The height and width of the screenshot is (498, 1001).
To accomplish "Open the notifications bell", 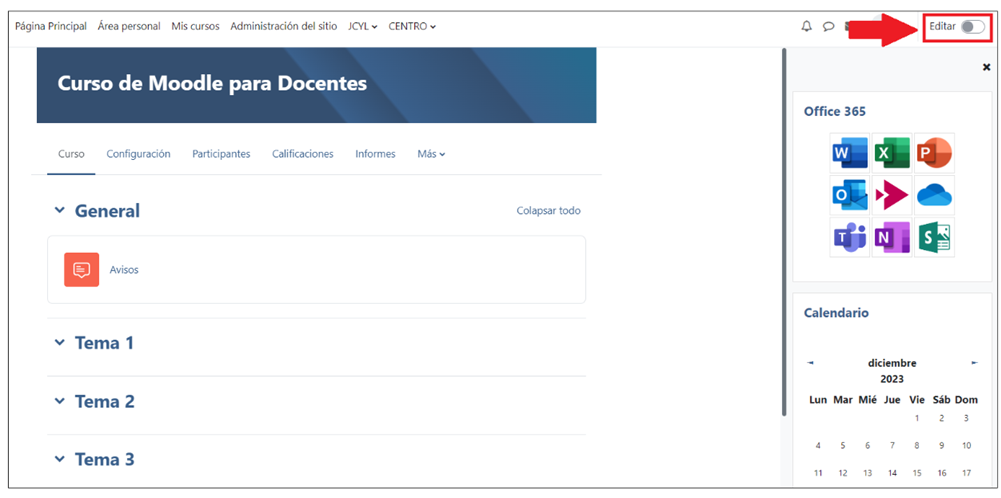I will click(807, 26).
